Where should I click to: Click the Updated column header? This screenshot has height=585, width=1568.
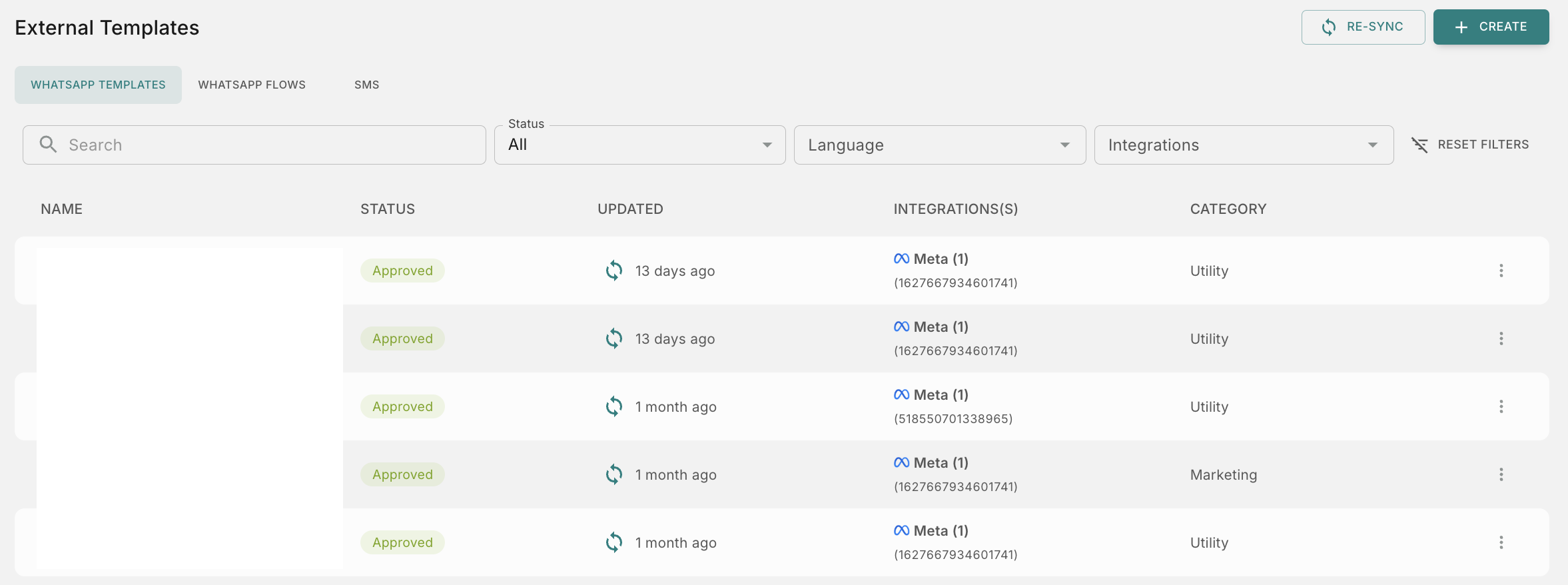point(630,209)
